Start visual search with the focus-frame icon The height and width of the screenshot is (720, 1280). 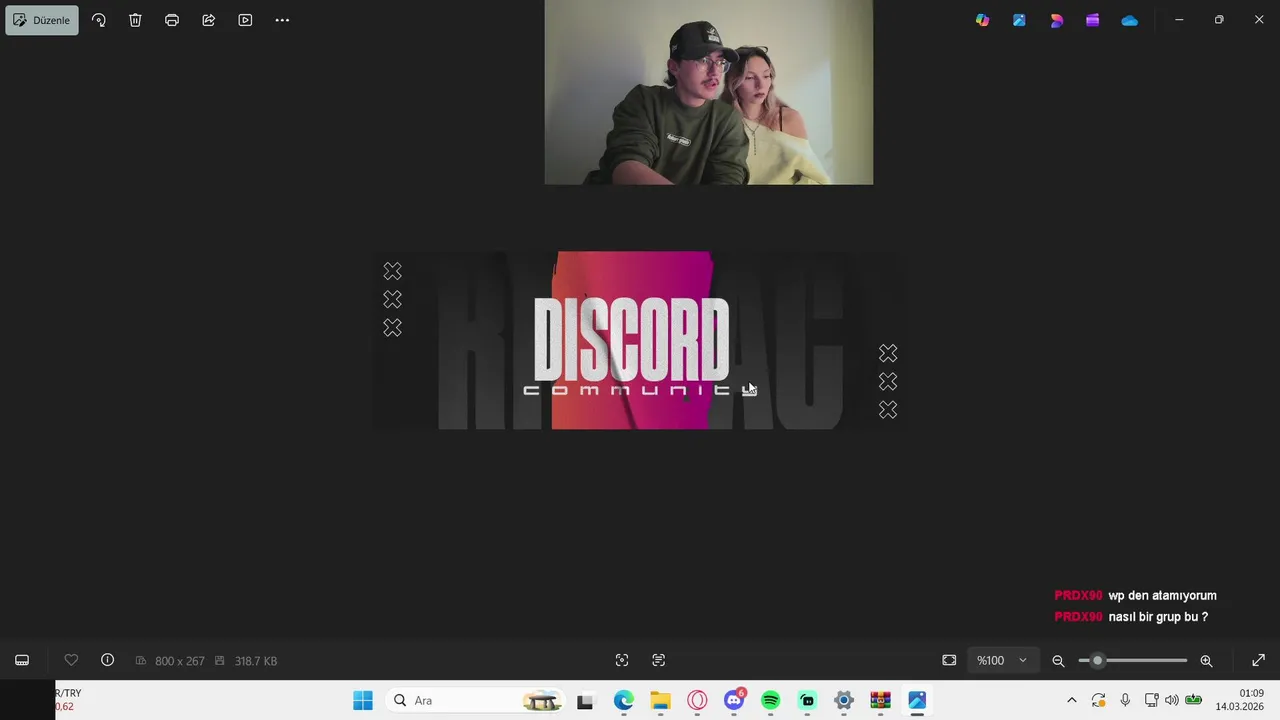coord(622,660)
